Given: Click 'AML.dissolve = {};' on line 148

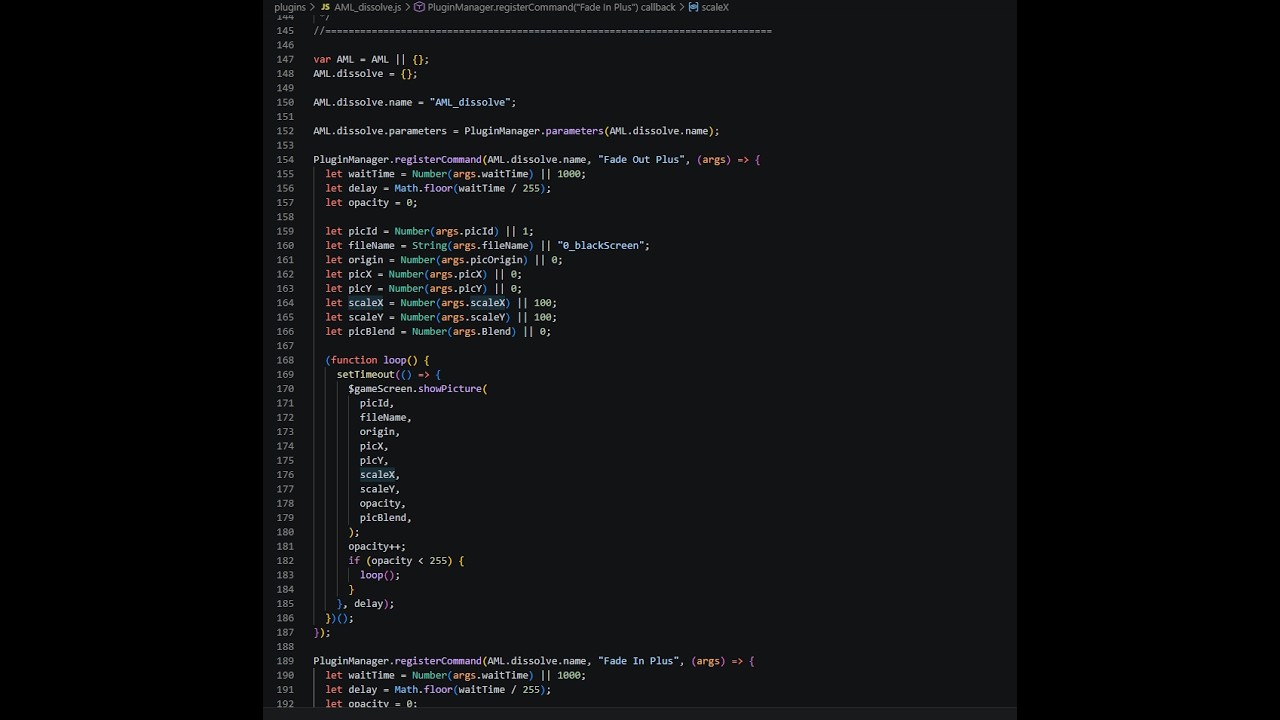Looking at the screenshot, I should [x=365, y=74].
